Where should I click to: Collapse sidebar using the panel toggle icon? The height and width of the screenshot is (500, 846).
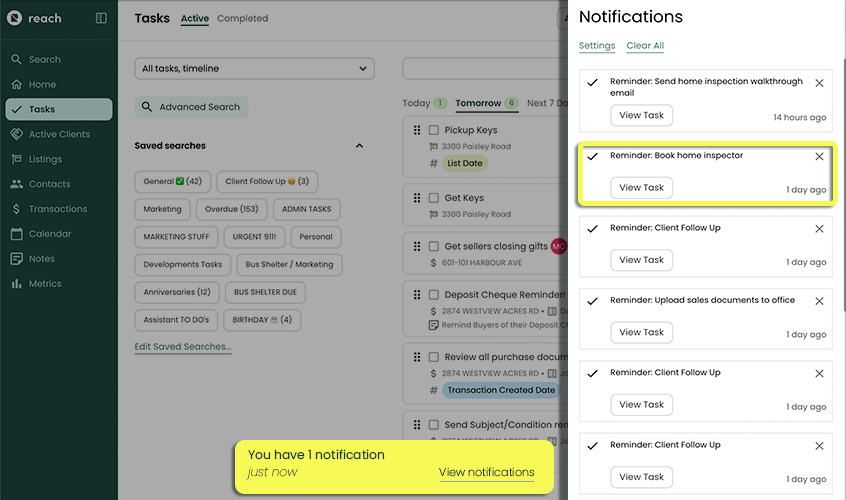[101, 18]
